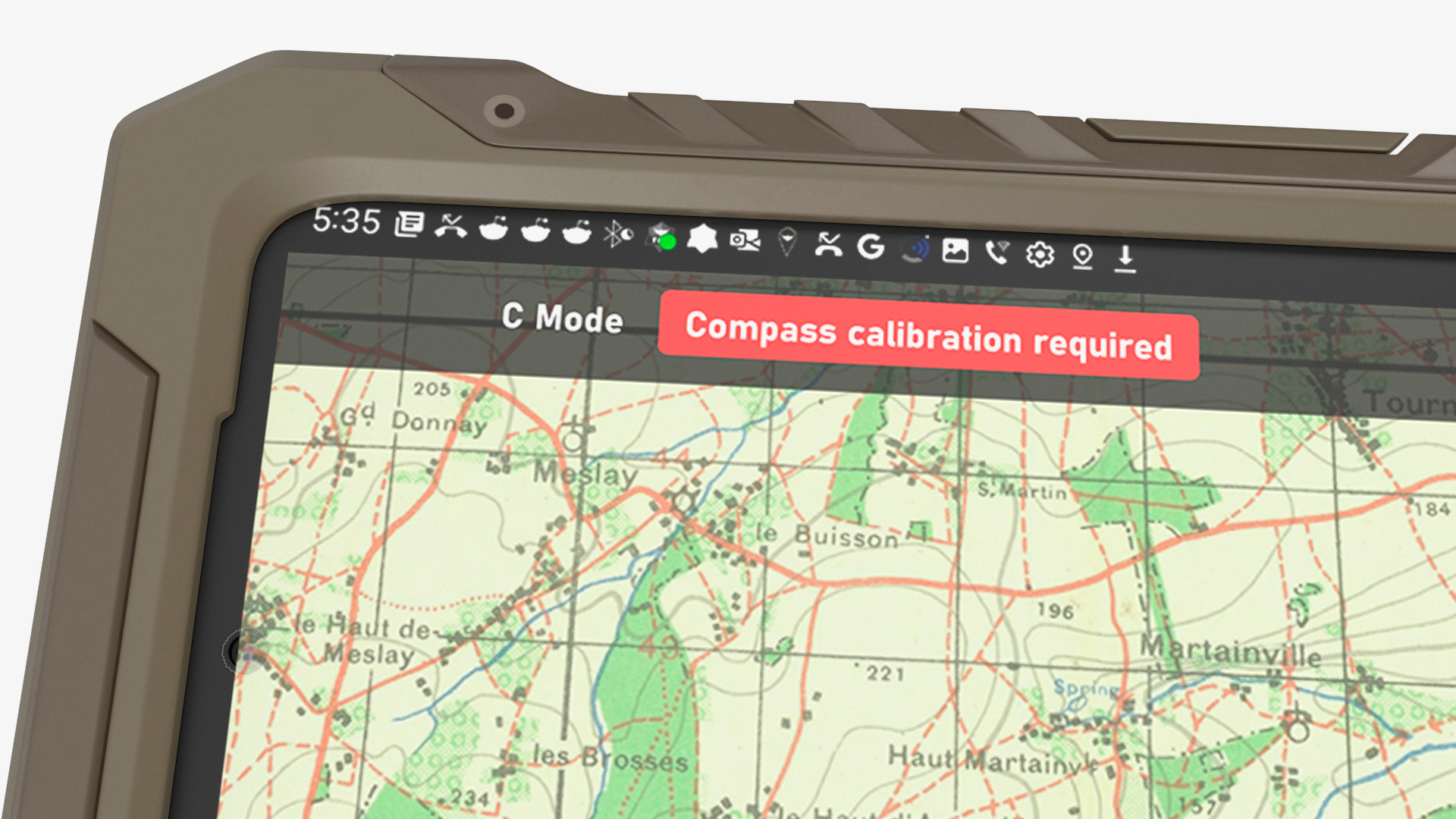
Task: Open Reddit notification adjacent to Bluetooth icon
Action: (x=577, y=231)
